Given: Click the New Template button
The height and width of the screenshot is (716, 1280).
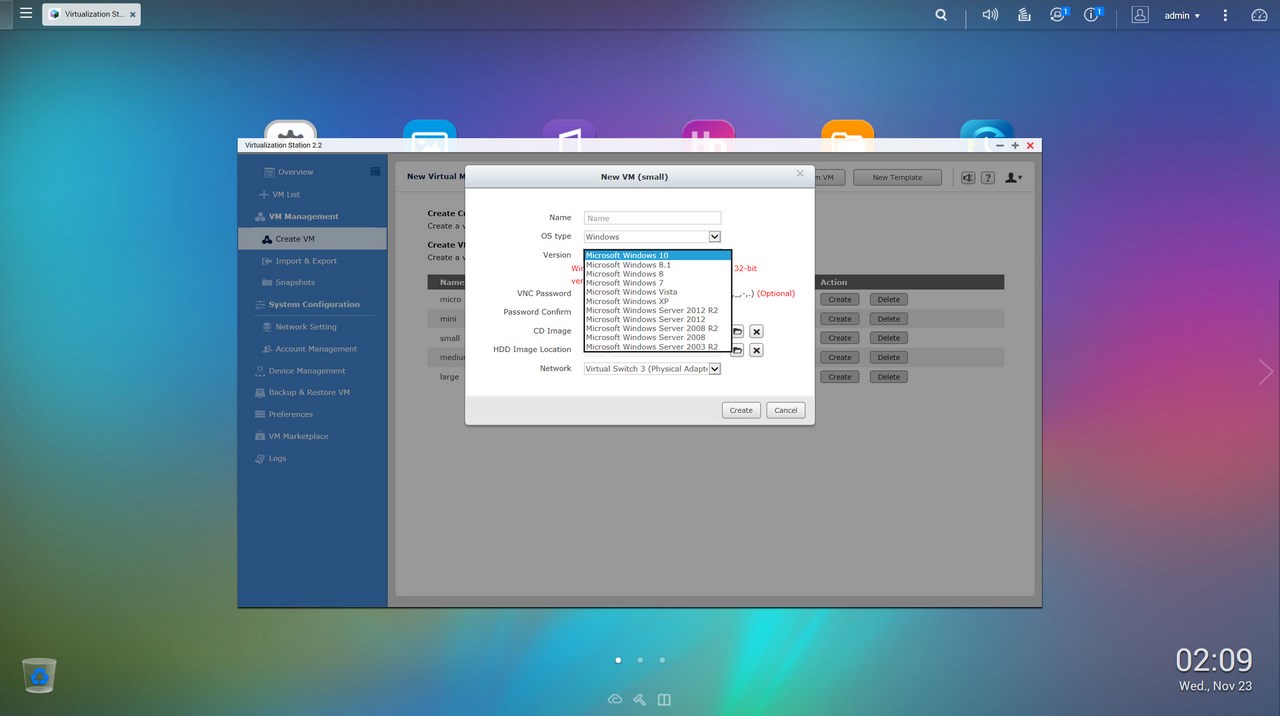Looking at the screenshot, I should click(897, 178).
